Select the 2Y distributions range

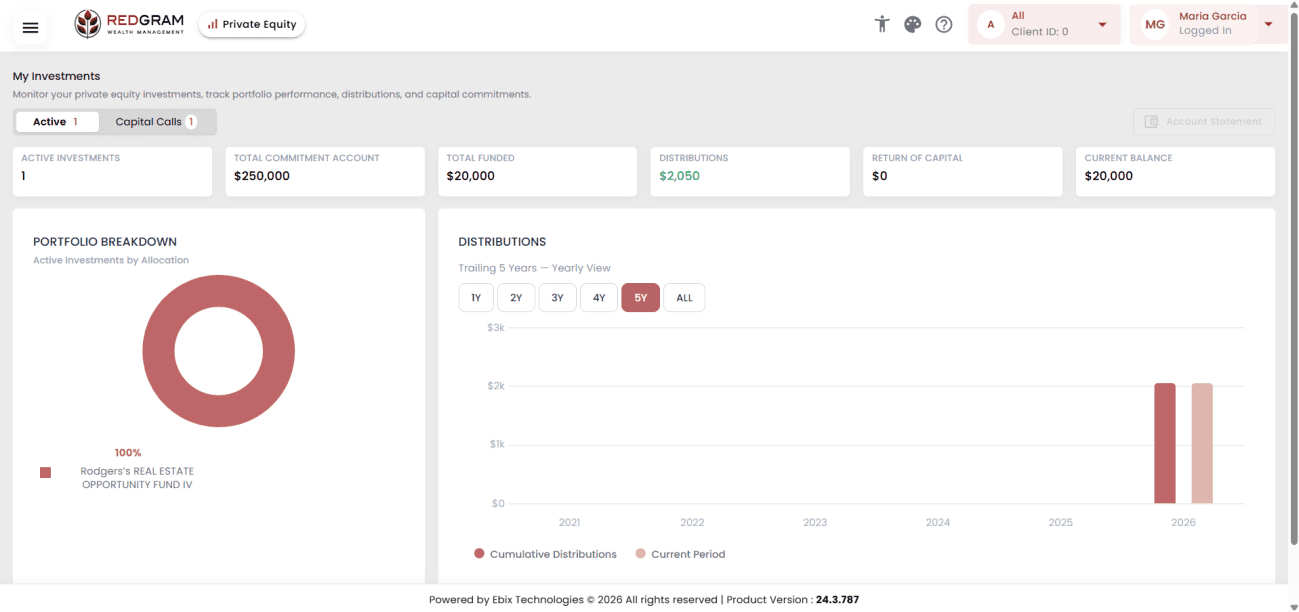(x=516, y=298)
